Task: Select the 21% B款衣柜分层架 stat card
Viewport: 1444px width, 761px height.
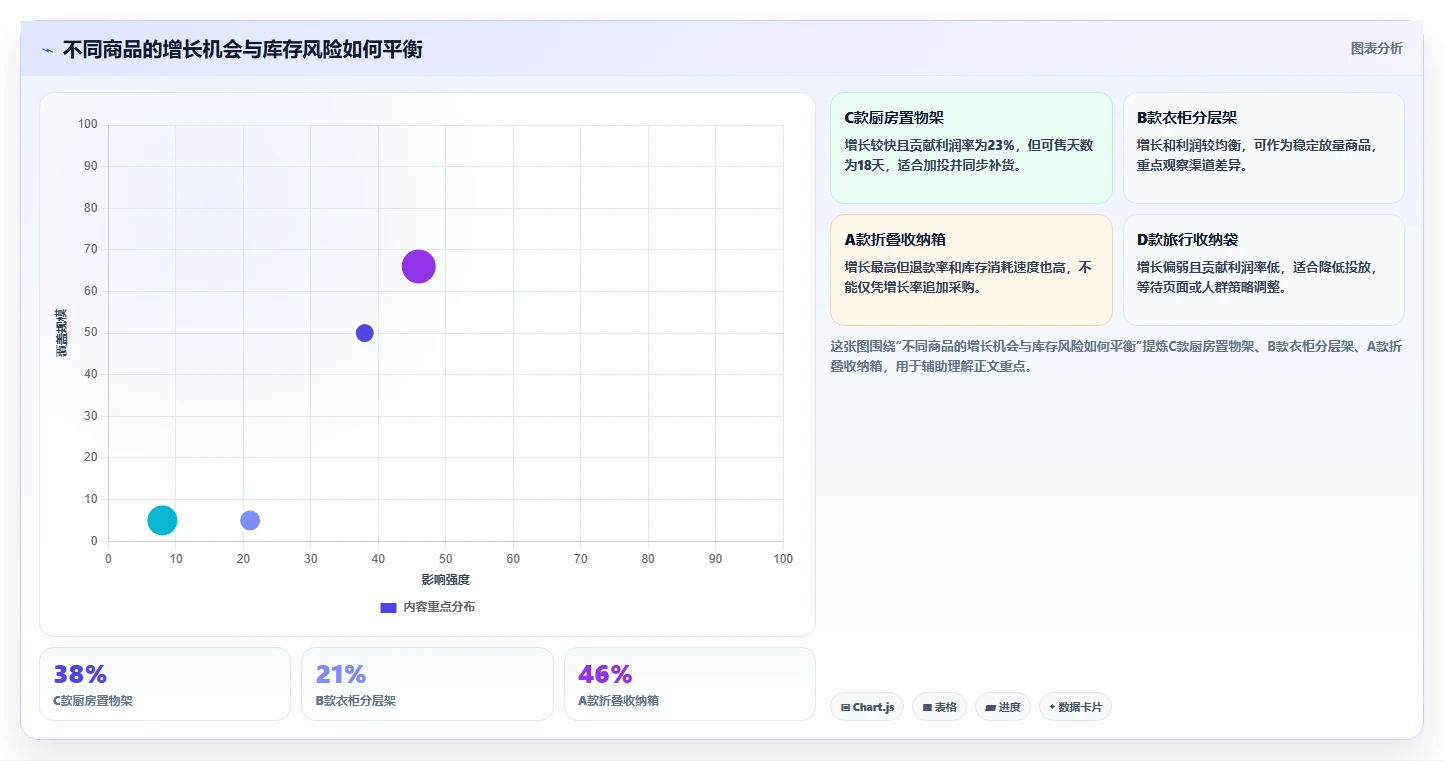Action: [x=427, y=684]
